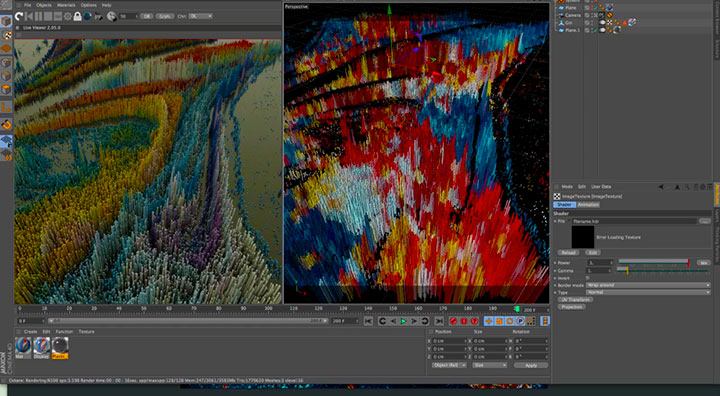Viewport: 720px width, 396px height.
Task: Click the Edit button below texture preview
Action: click(592, 253)
